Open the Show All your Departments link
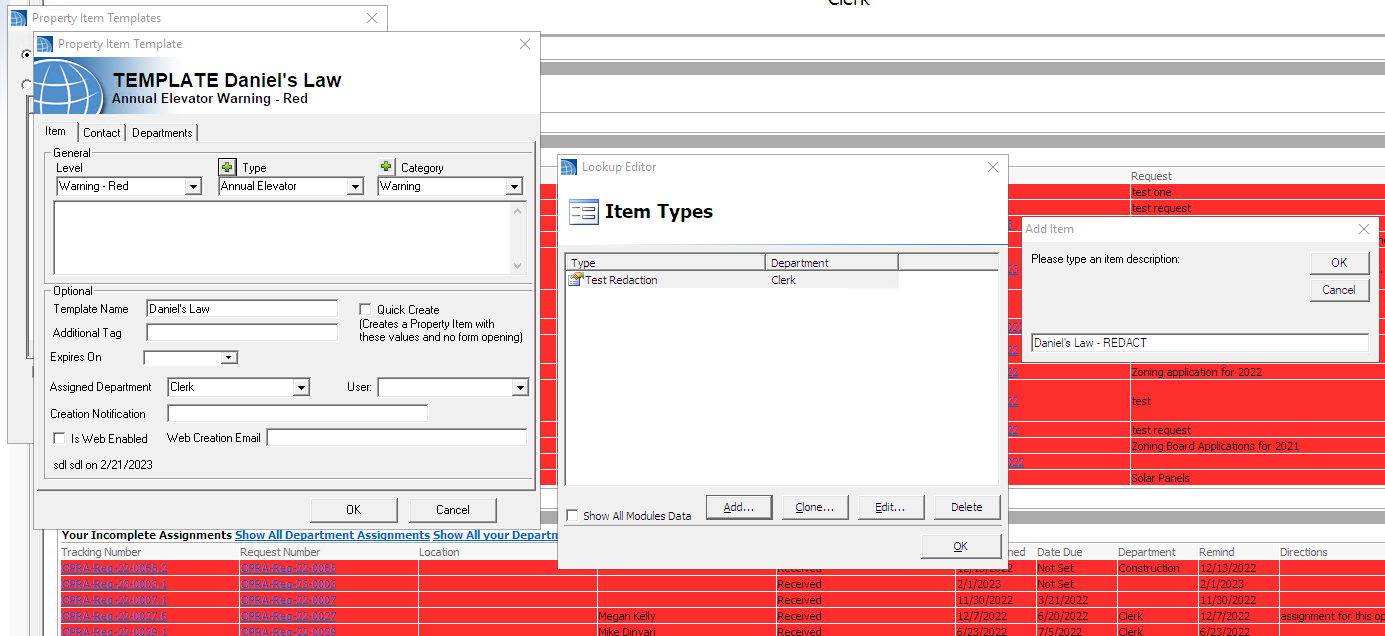This screenshot has height=636, width=1385. [495, 536]
